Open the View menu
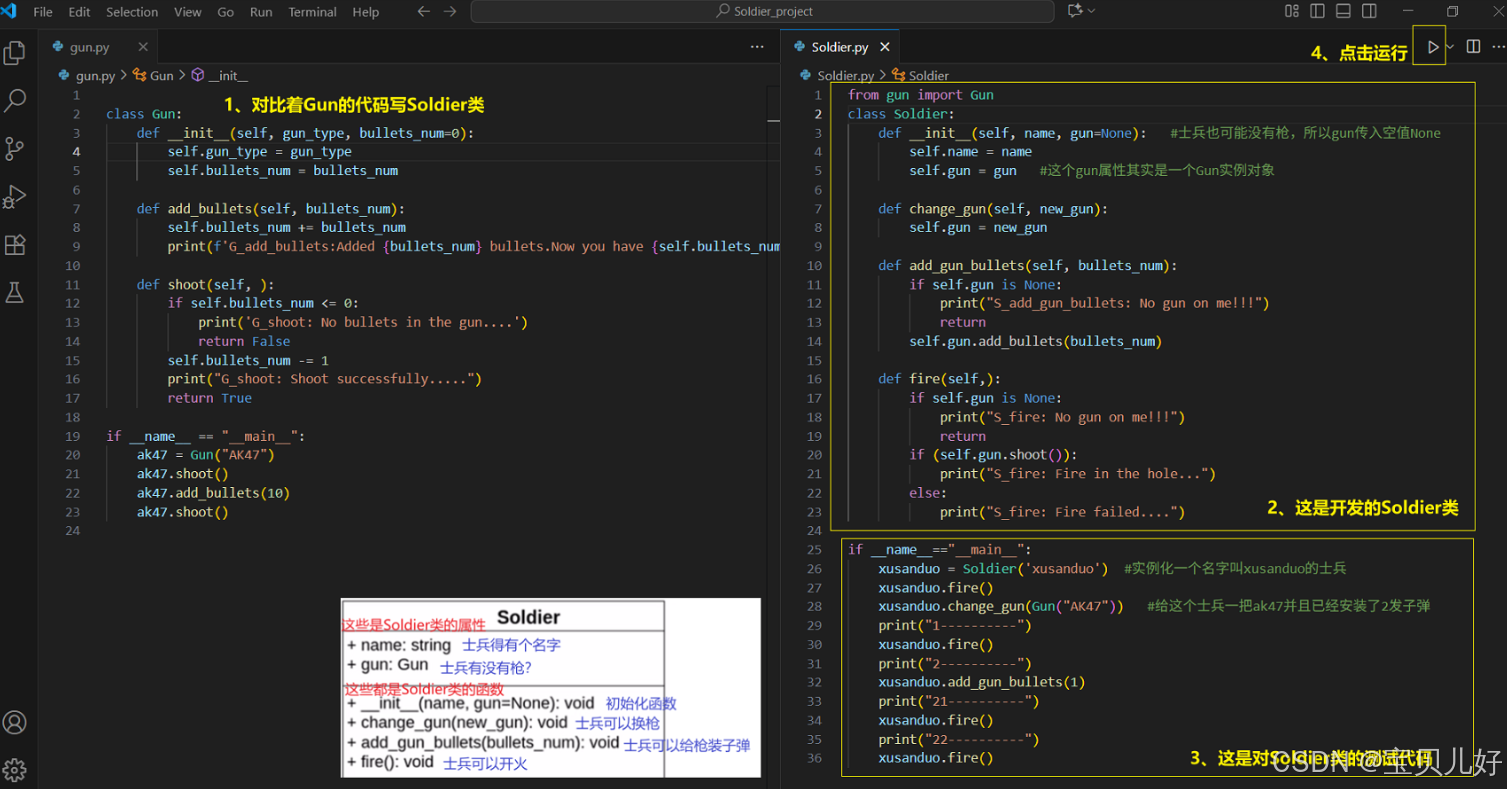This screenshot has width=1507, height=789. [x=188, y=12]
